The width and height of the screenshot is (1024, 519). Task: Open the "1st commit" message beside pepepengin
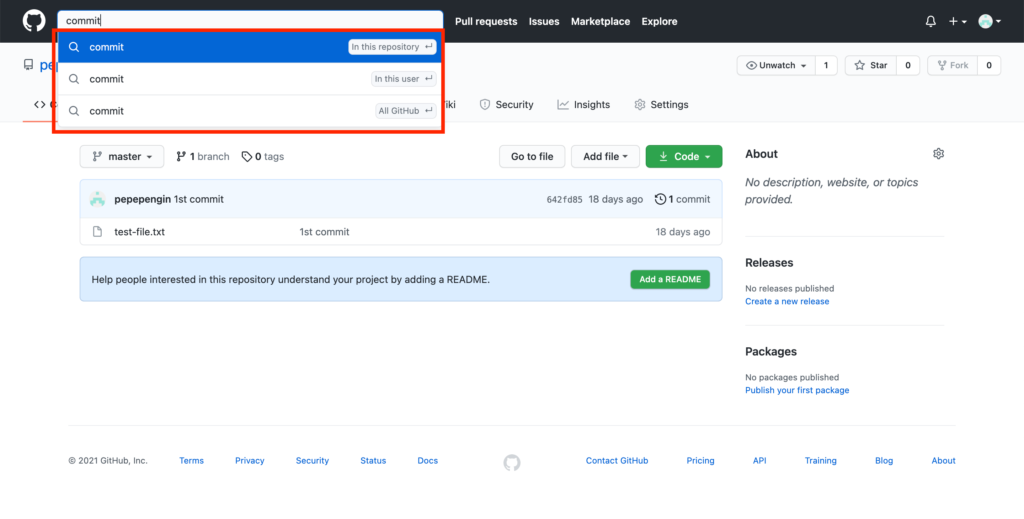coord(199,199)
